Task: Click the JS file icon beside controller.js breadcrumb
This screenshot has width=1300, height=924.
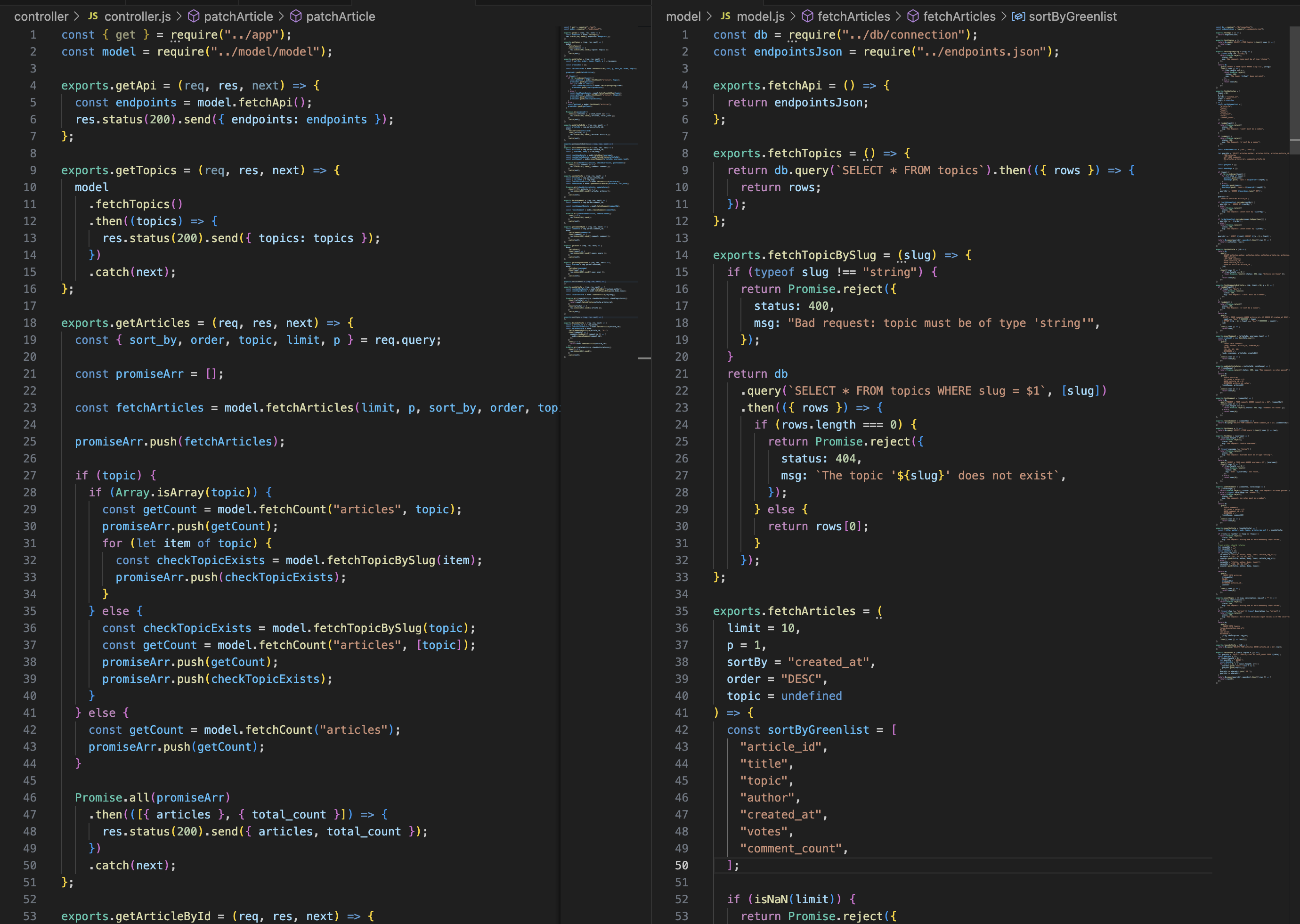Action: coord(93,16)
